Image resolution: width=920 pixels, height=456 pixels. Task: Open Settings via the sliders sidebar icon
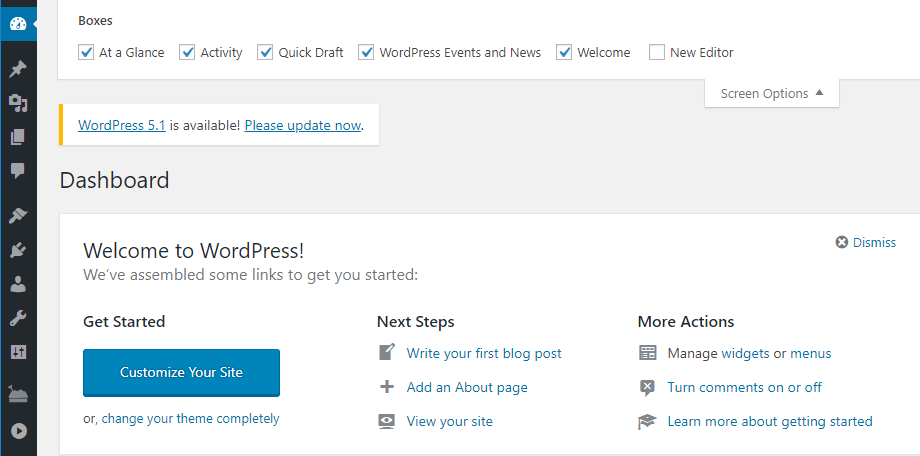coord(18,352)
